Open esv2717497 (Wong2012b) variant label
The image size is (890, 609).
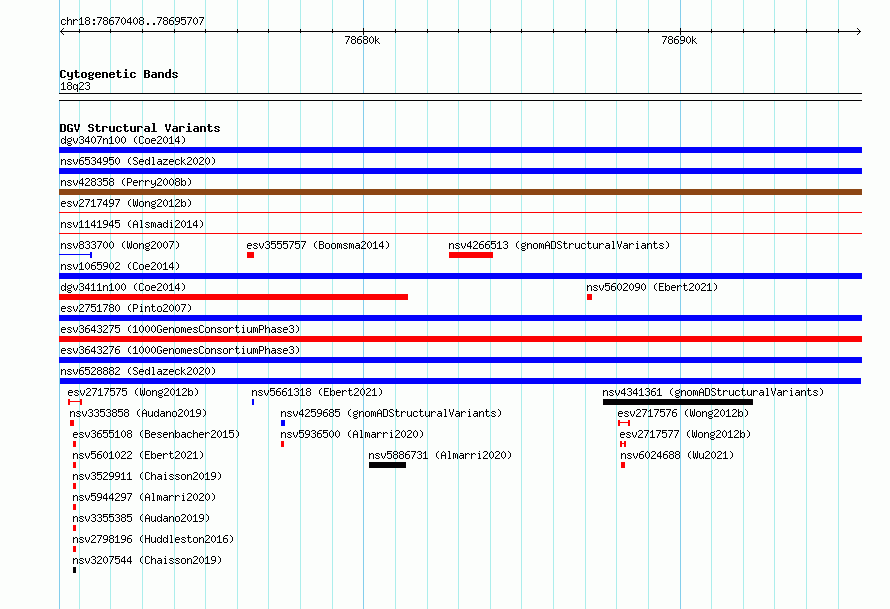coord(126,203)
